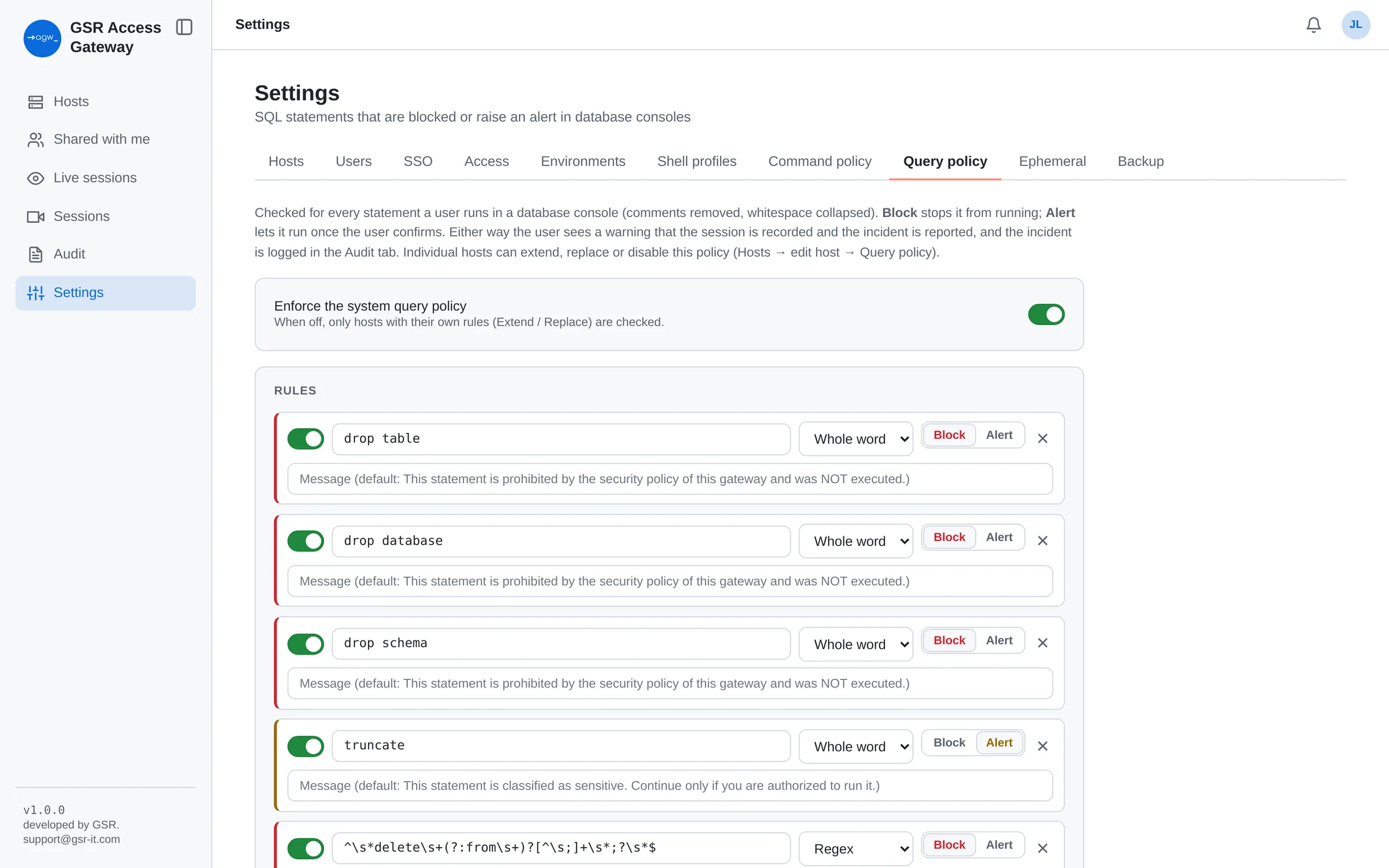Image resolution: width=1389 pixels, height=868 pixels.
Task: Open match type dropdown for drop database
Action: [855, 541]
